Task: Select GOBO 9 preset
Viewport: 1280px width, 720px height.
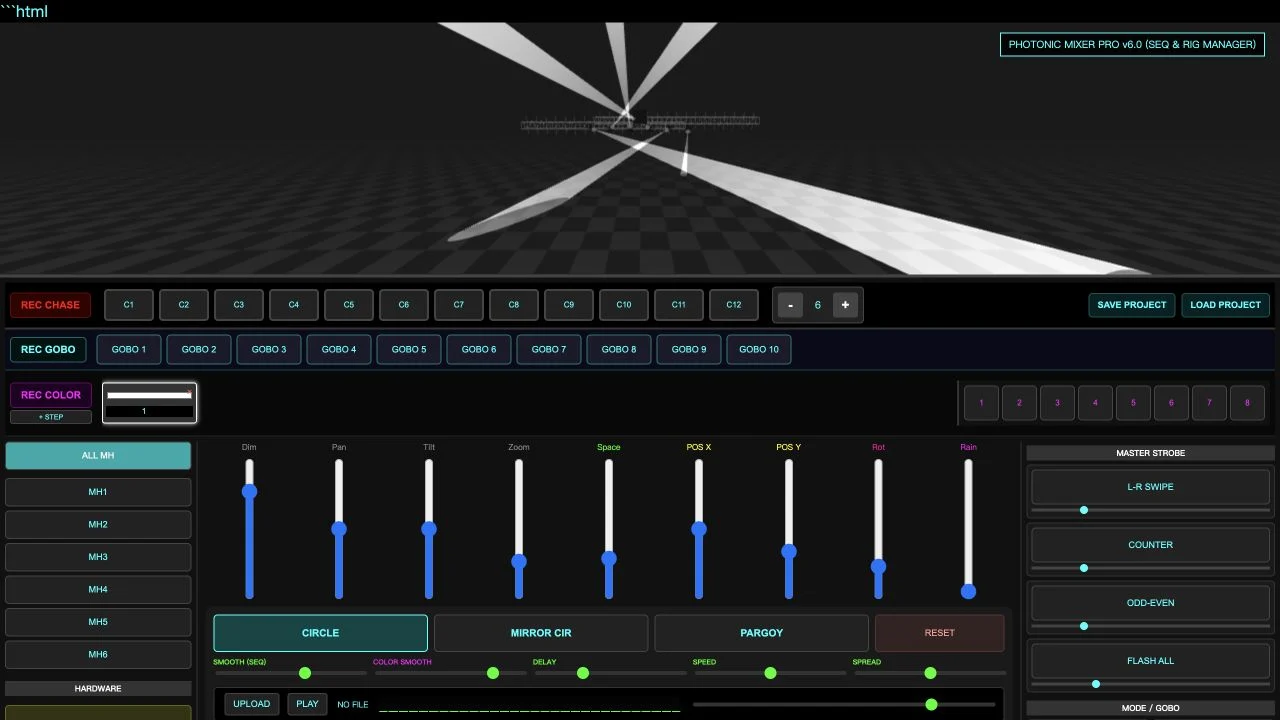Action: point(689,350)
